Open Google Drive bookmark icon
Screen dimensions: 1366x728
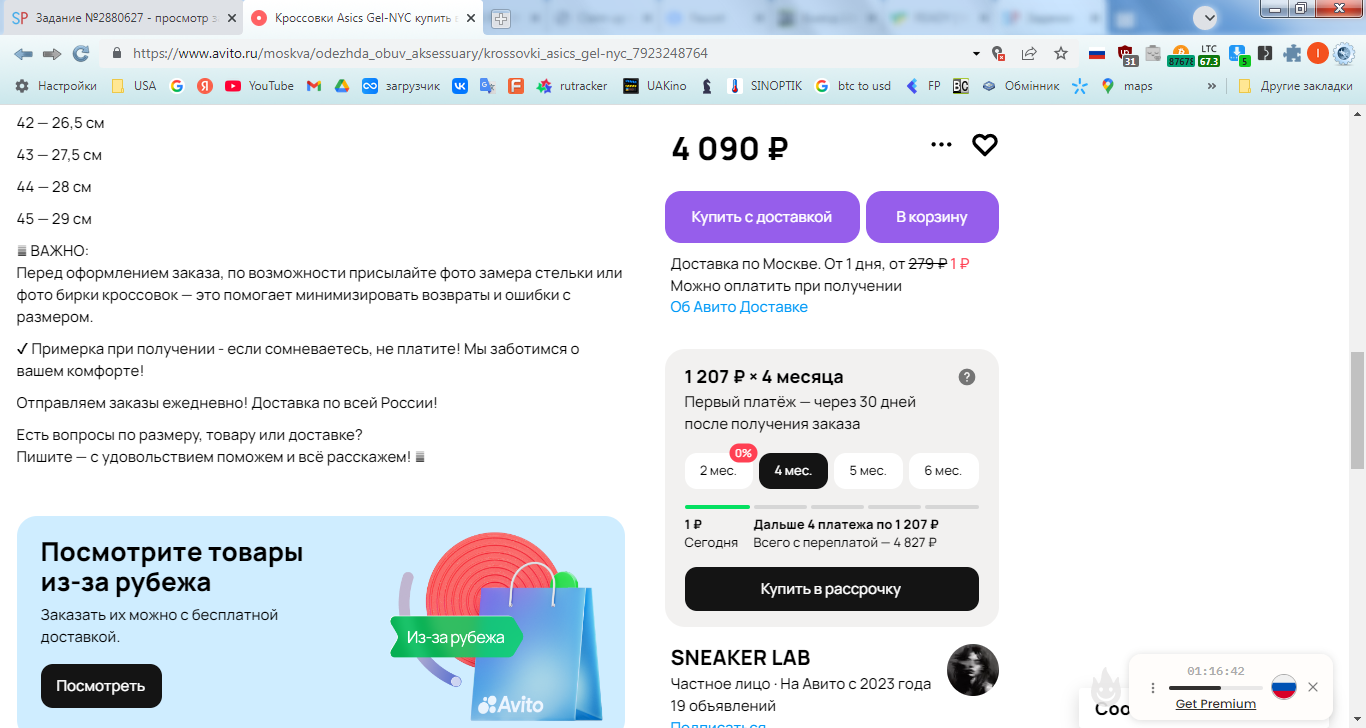tap(341, 86)
